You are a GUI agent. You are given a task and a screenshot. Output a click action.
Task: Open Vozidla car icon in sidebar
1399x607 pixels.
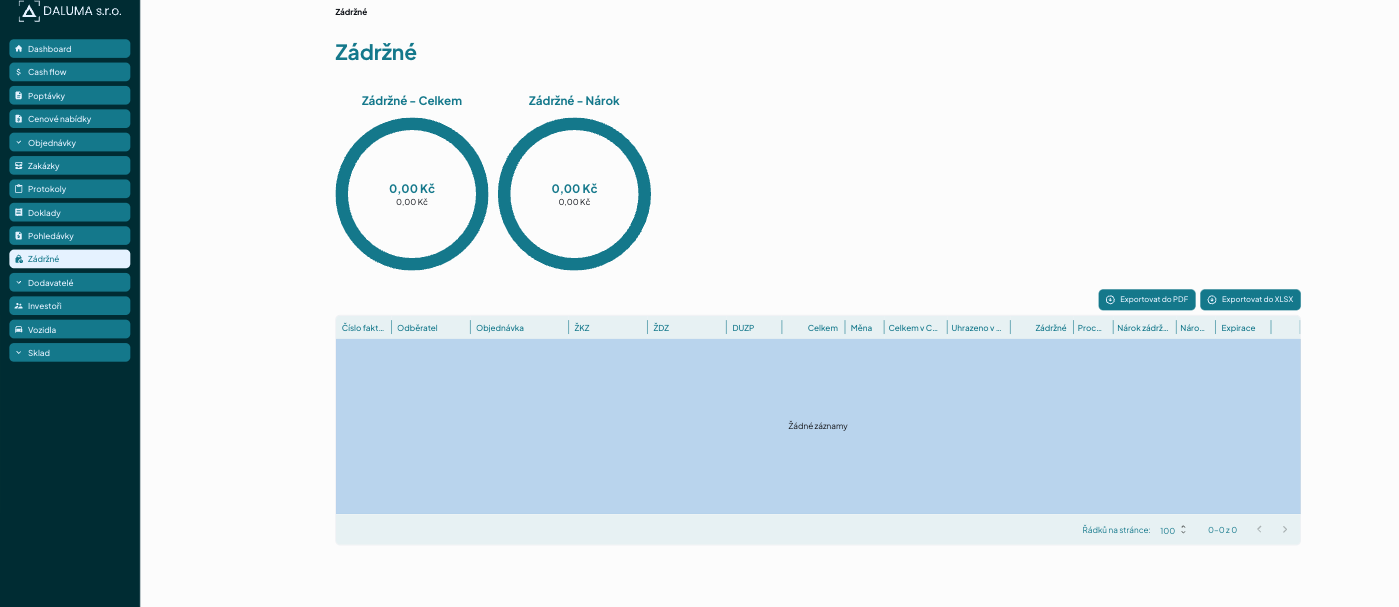(x=19, y=329)
